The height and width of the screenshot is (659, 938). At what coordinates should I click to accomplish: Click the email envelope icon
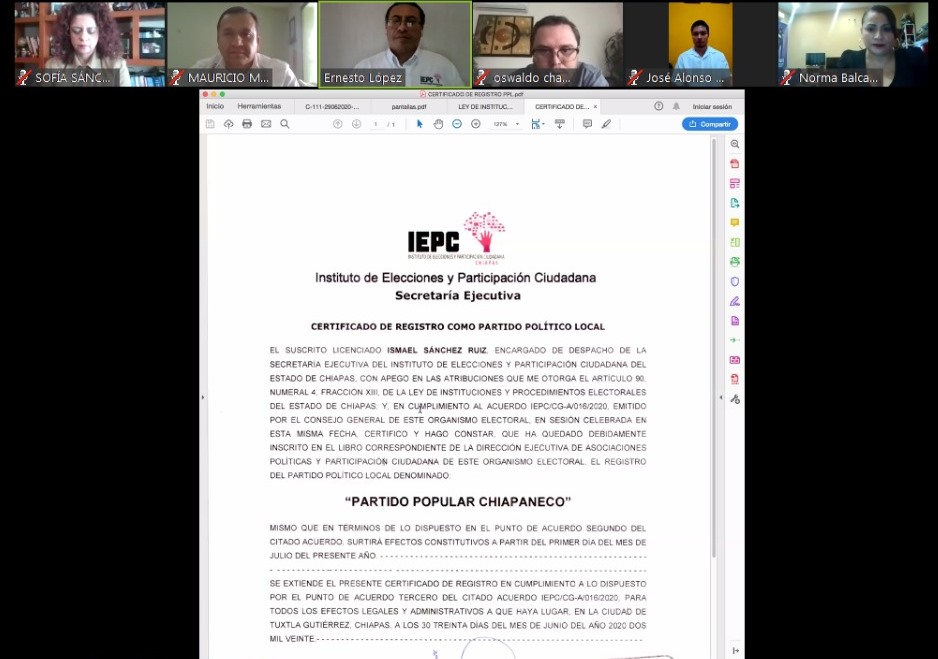click(x=266, y=124)
